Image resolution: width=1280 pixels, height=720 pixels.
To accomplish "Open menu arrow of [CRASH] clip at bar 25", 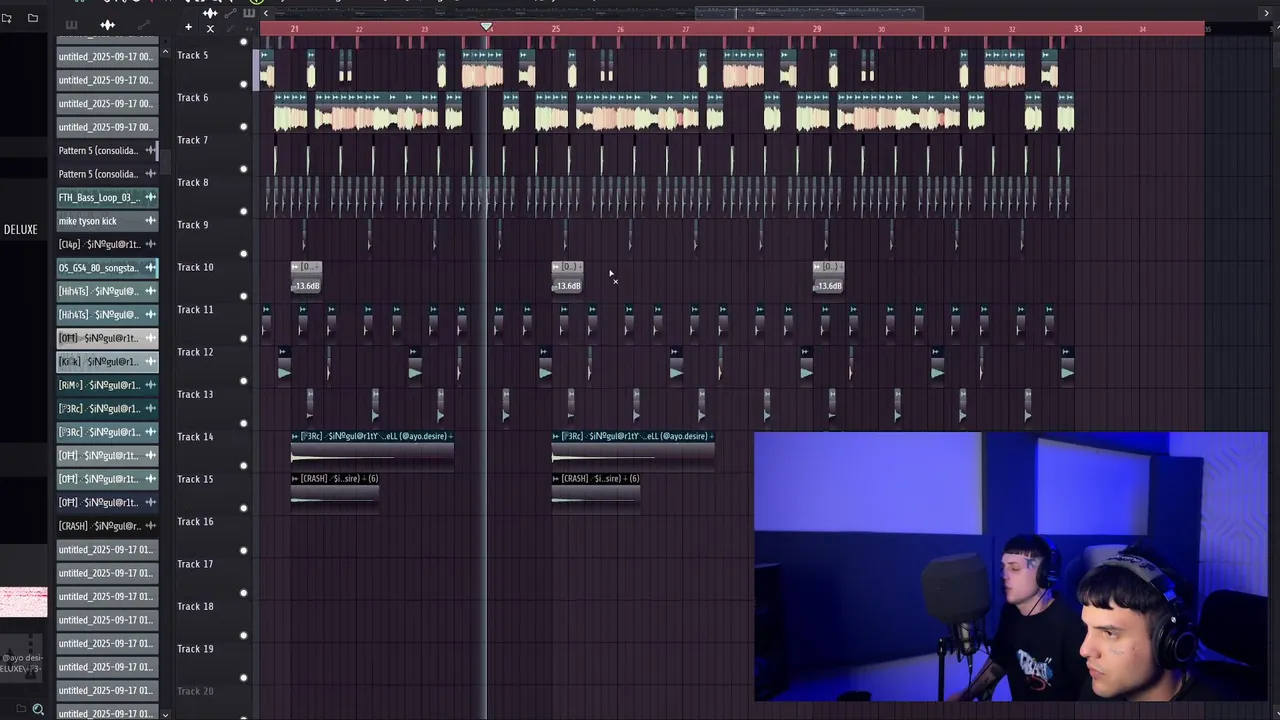I will tap(556, 478).
